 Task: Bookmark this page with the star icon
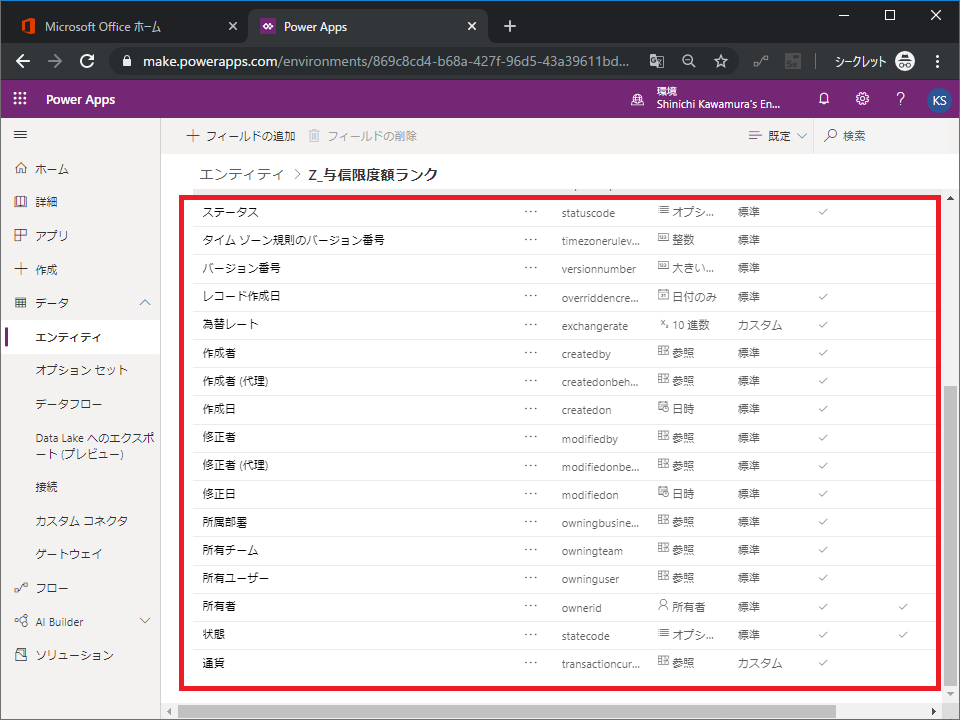click(x=721, y=61)
